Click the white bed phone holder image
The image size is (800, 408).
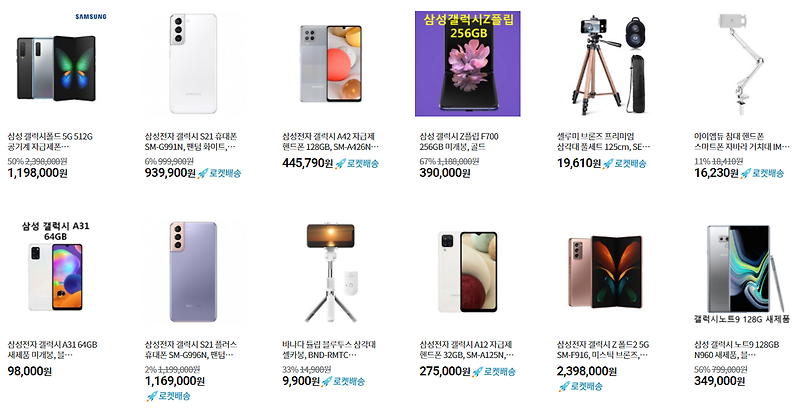pyautogui.click(x=742, y=64)
